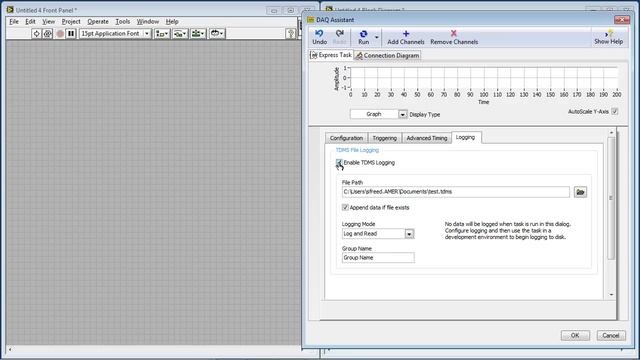Switch to Triggering tab
The height and width of the screenshot is (360, 640).
tap(384, 138)
